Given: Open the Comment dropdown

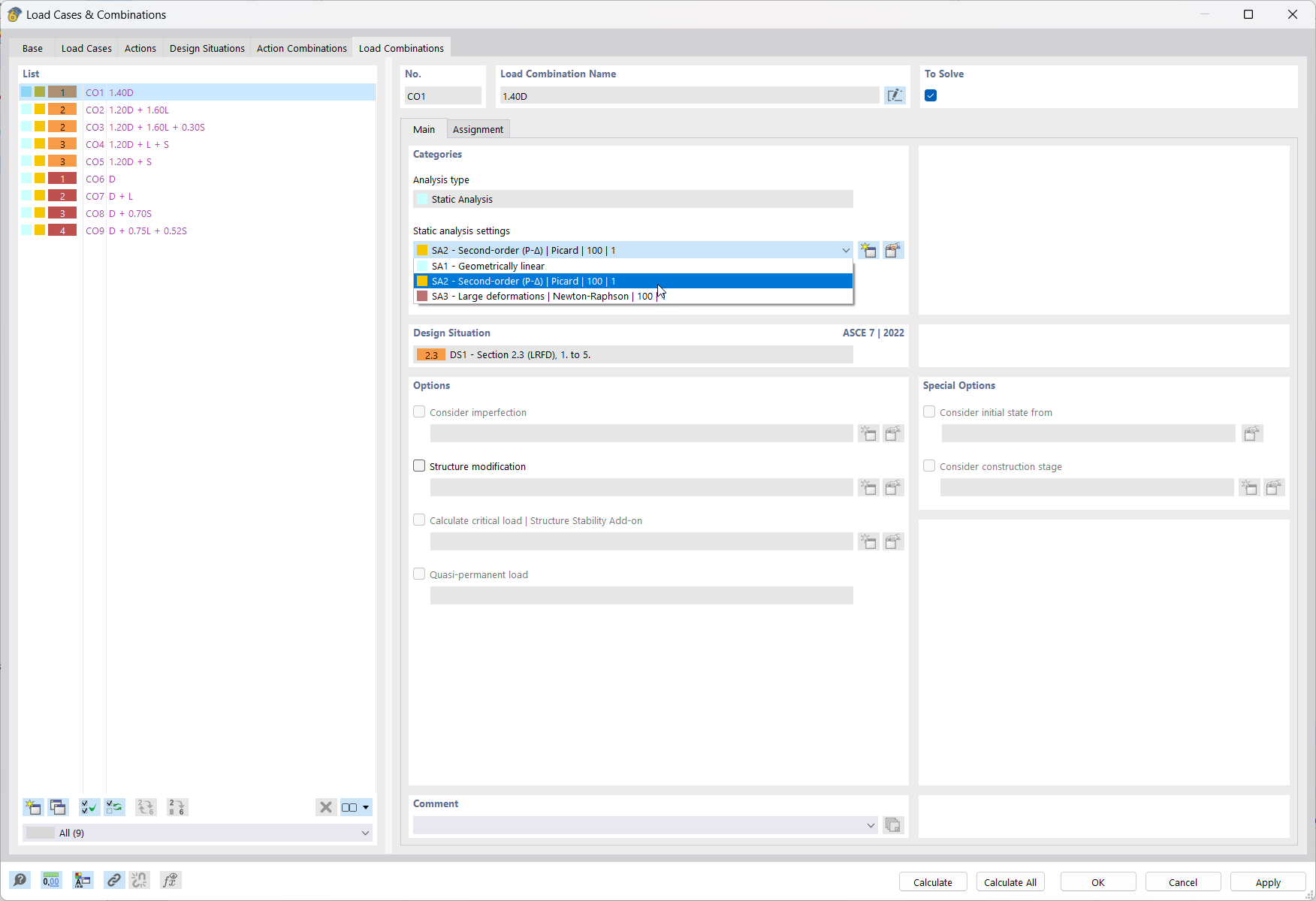Looking at the screenshot, I should (871, 825).
